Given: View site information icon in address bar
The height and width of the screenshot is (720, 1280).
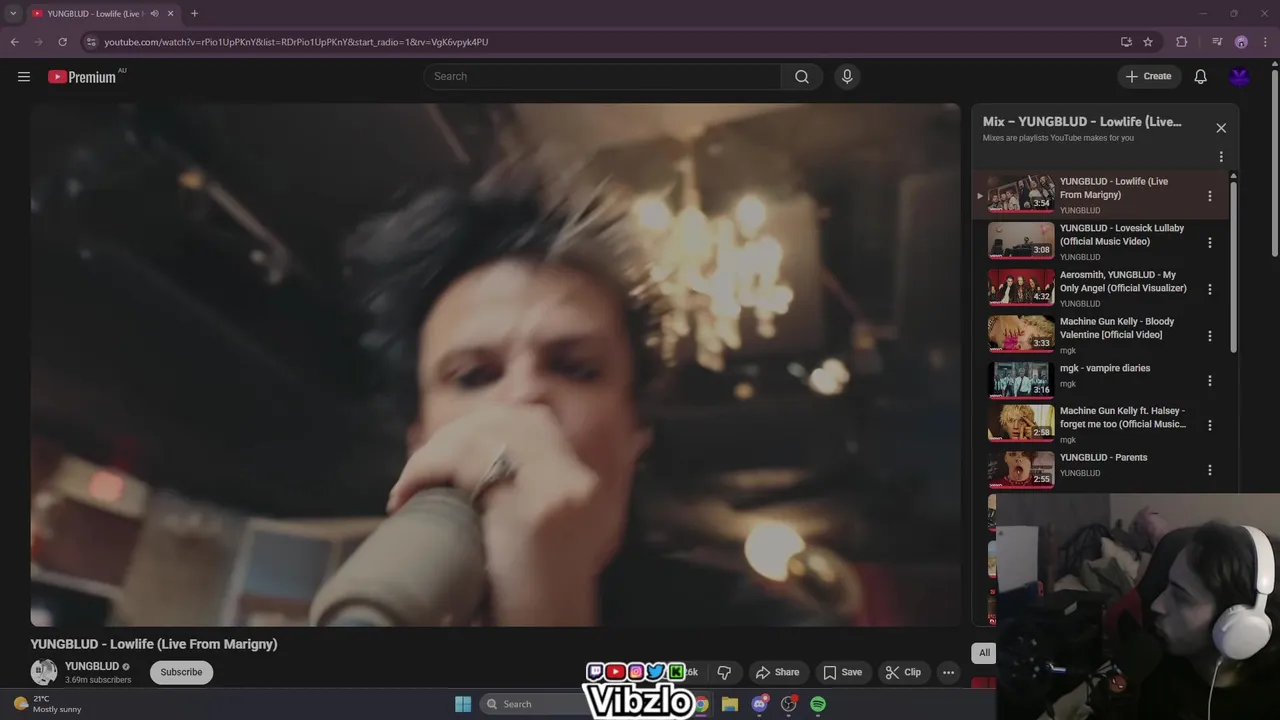Looking at the screenshot, I should coord(91,42).
